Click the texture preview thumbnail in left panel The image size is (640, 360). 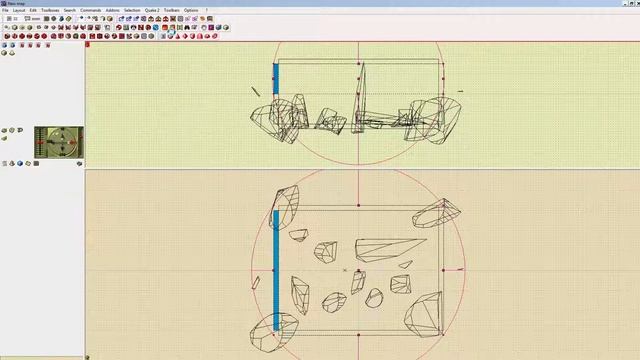pyautogui.click(x=59, y=142)
